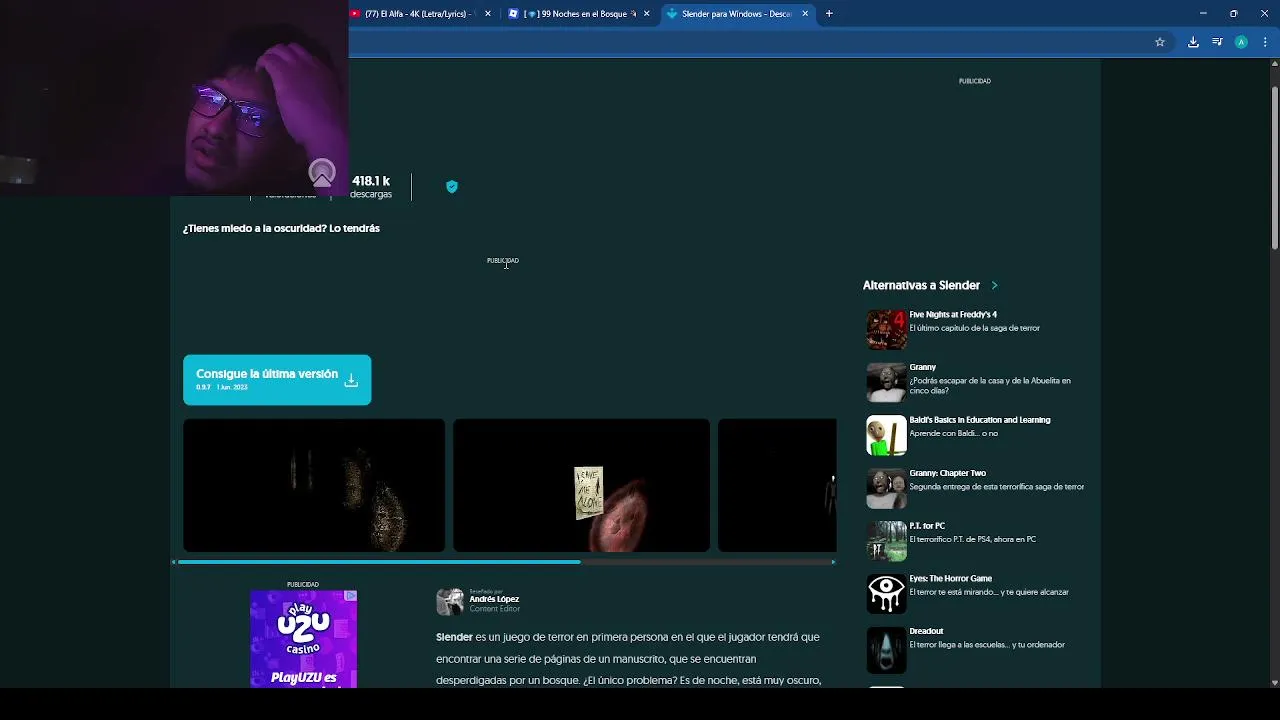The image size is (1280, 720).
Task: Open the Leave Me Alone note screenshot
Action: point(581,485)
